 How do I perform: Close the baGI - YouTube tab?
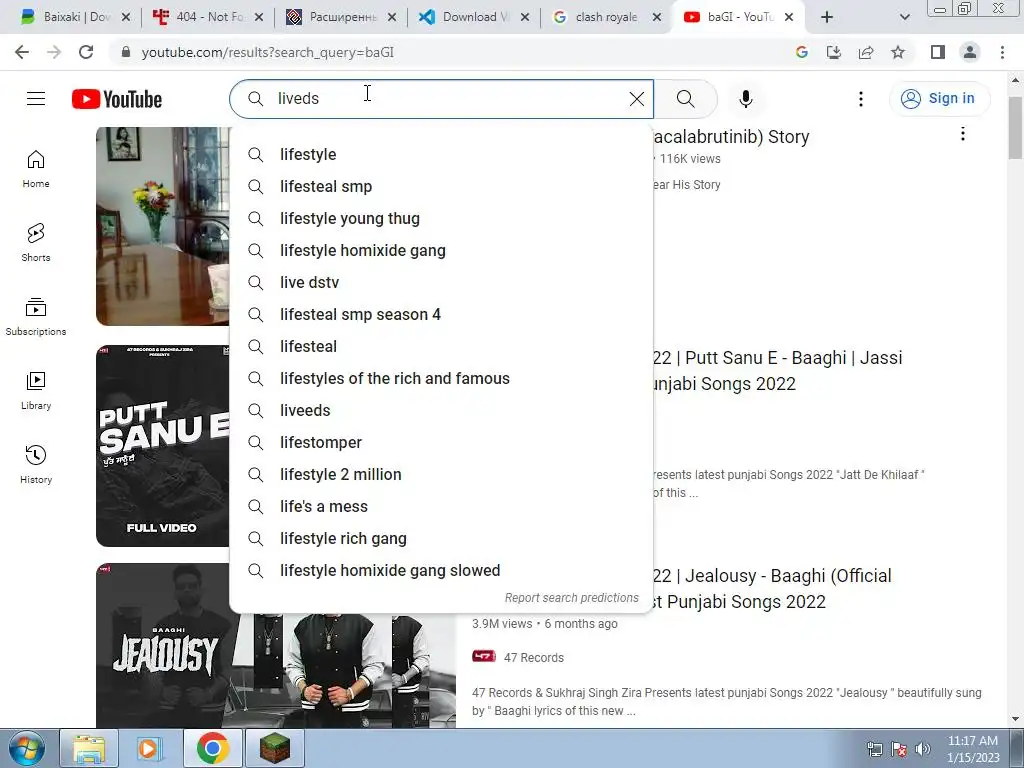pyautogui.click(x=789, y=17)
